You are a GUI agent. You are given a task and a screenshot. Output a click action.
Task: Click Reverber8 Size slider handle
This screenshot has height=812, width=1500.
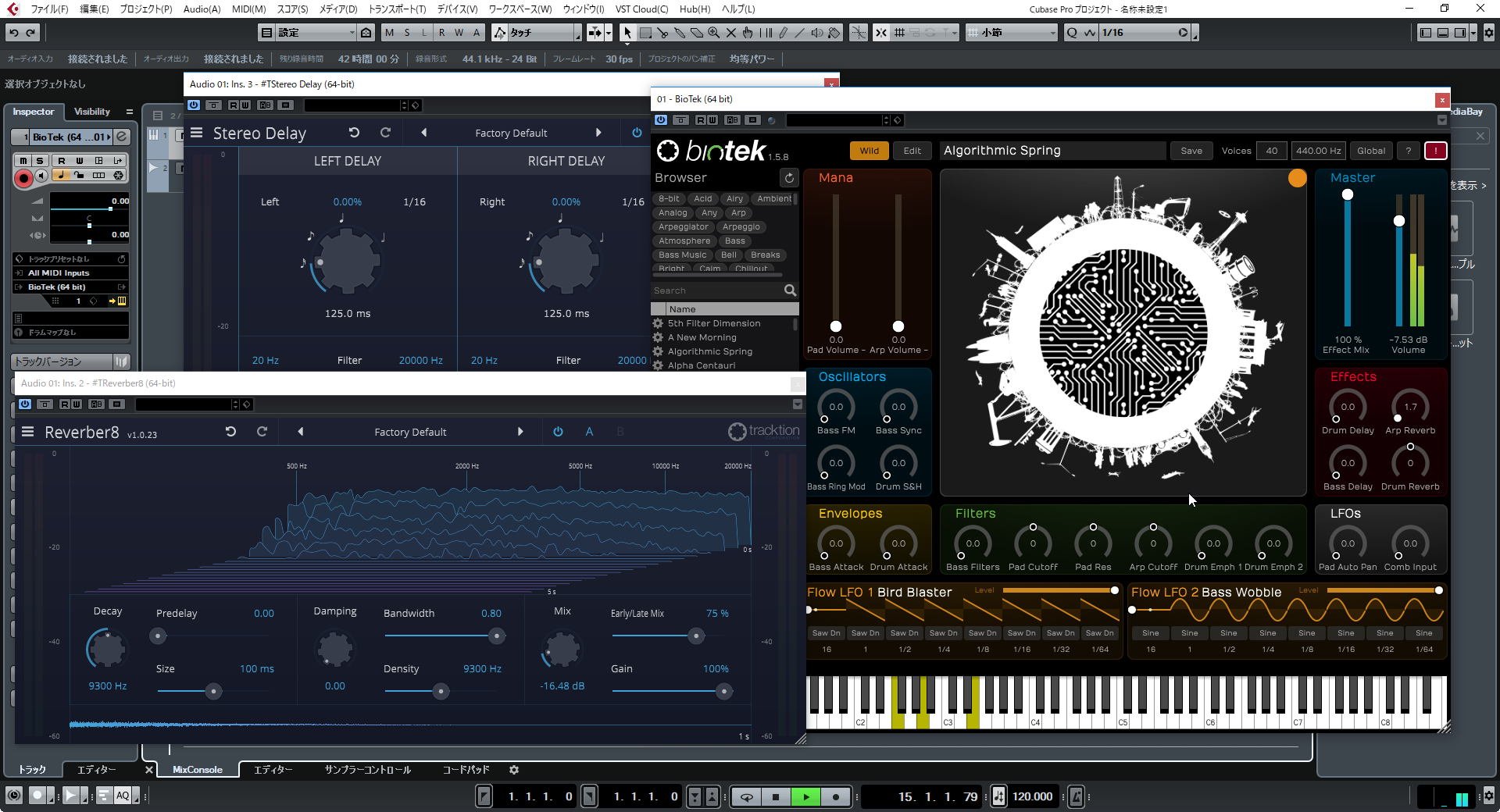click(213, 691)
